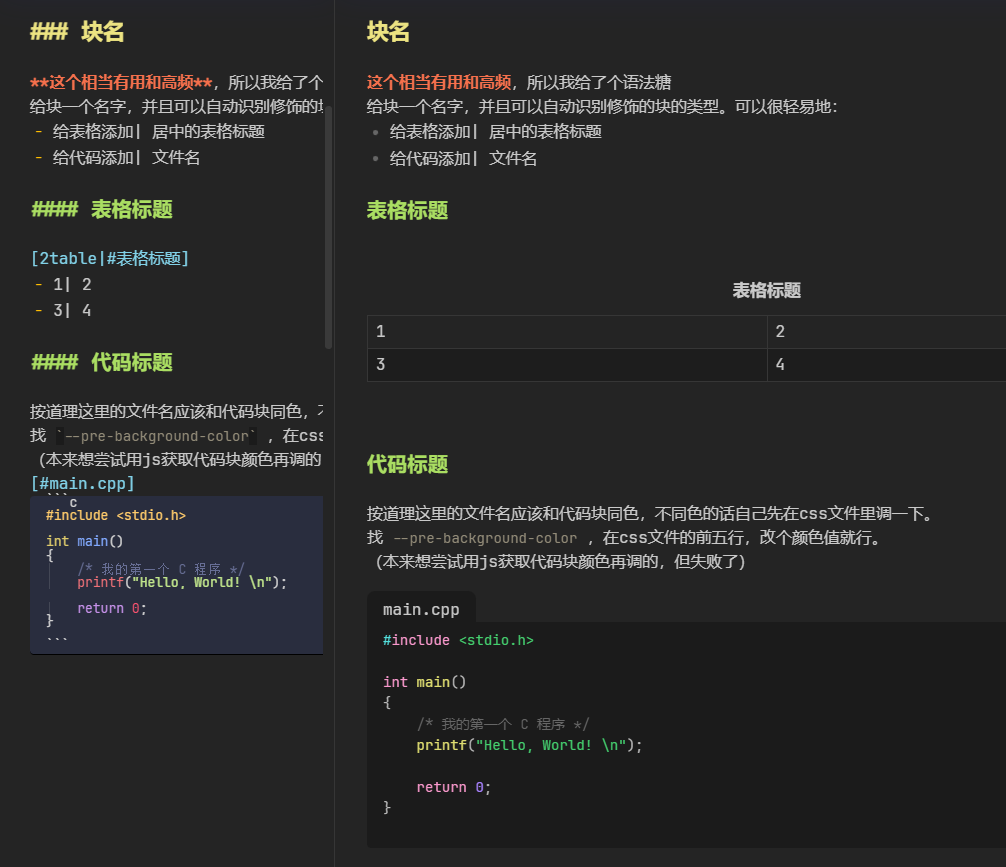Click the printf line in the editor code
Image resolution: width=1006 pixels, height=867 pixels.
pos(182,582)
